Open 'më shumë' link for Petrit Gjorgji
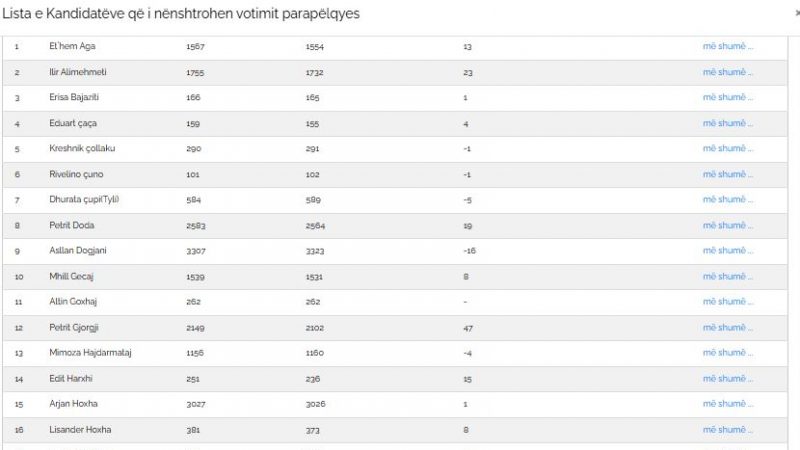The image size is (800, 450). tap(728, 328)
